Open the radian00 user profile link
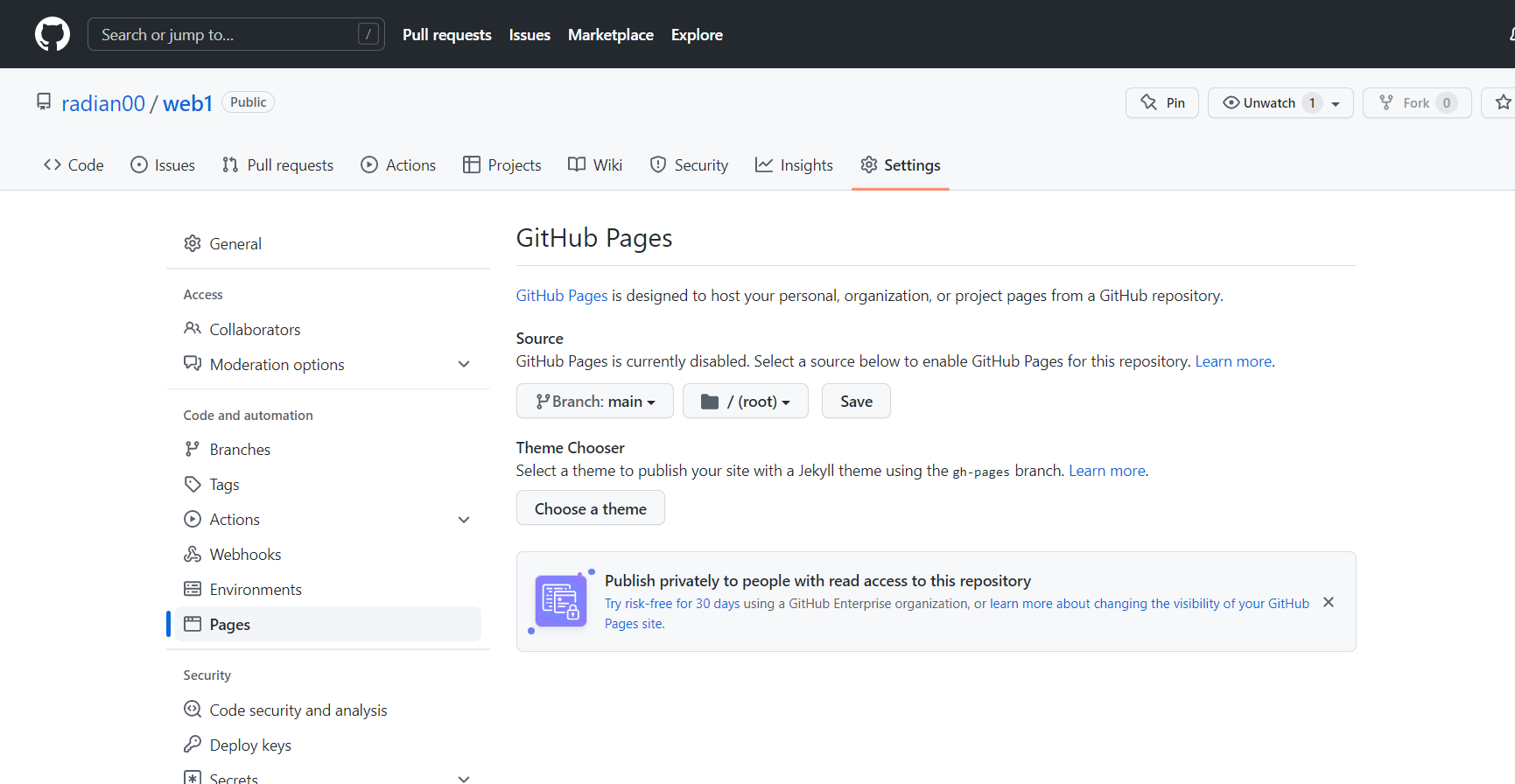This screenshot has height=784, width=1515. (103, 103)
